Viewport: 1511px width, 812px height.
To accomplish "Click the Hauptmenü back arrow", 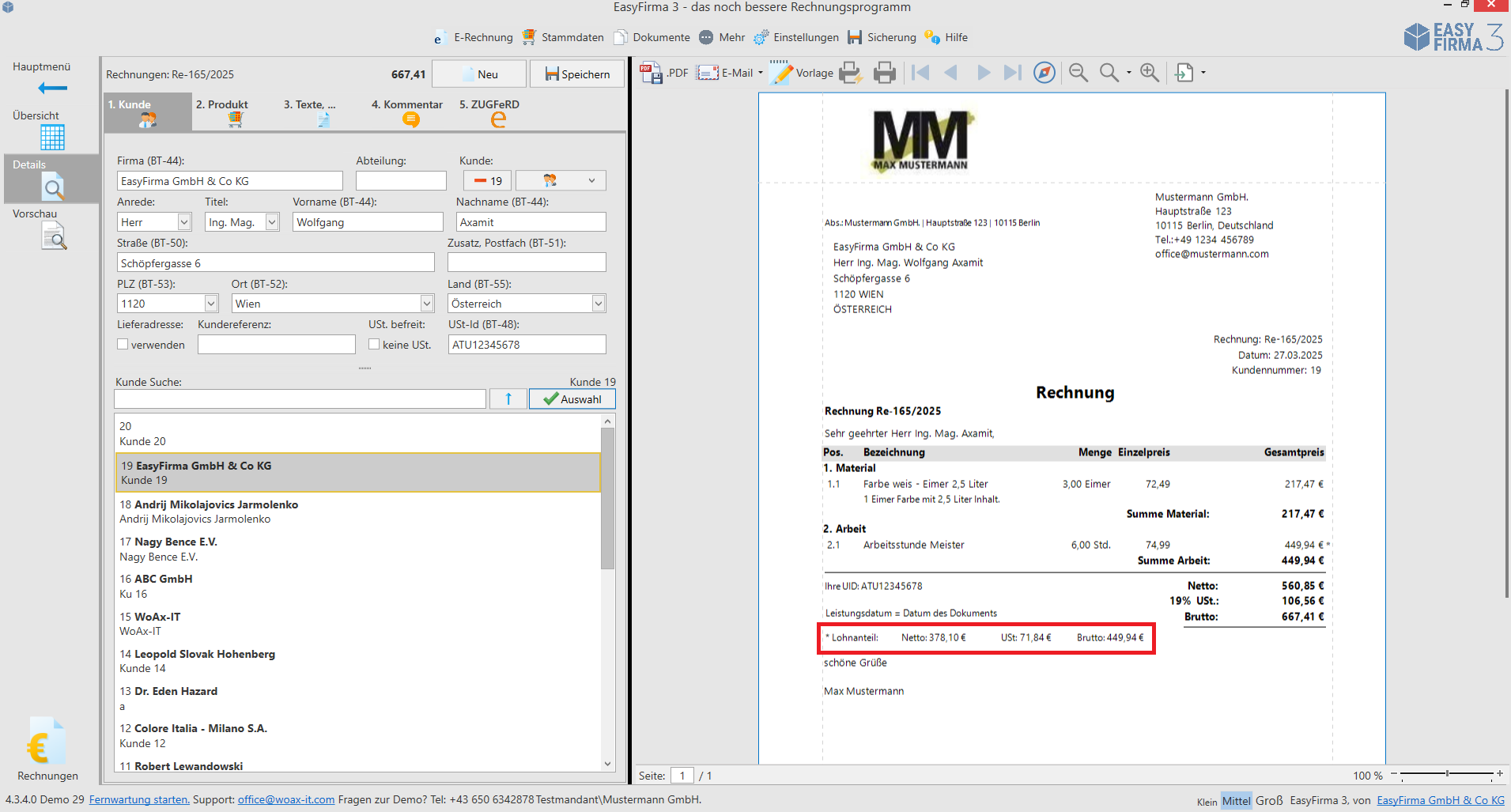I will (52, 88).
